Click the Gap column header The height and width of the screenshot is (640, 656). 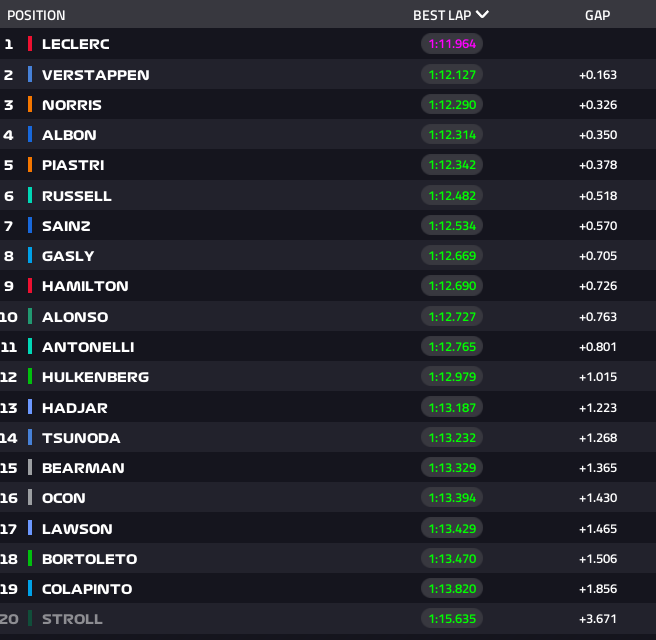(597, 15)
